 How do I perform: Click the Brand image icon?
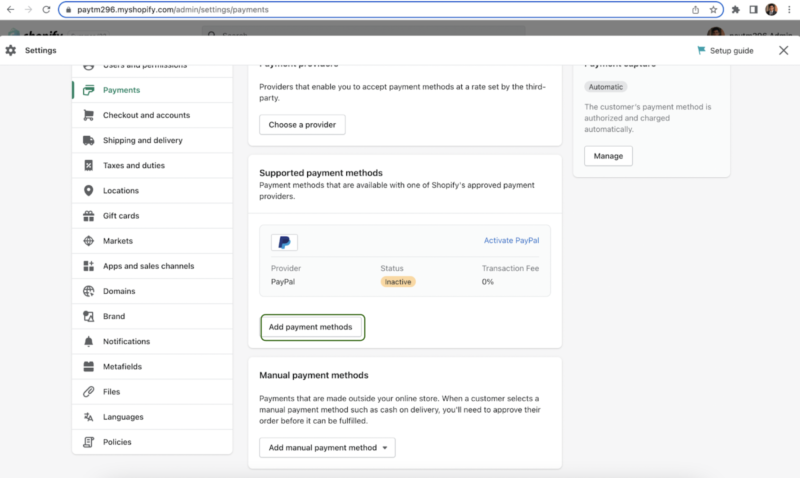coord(88,316)
